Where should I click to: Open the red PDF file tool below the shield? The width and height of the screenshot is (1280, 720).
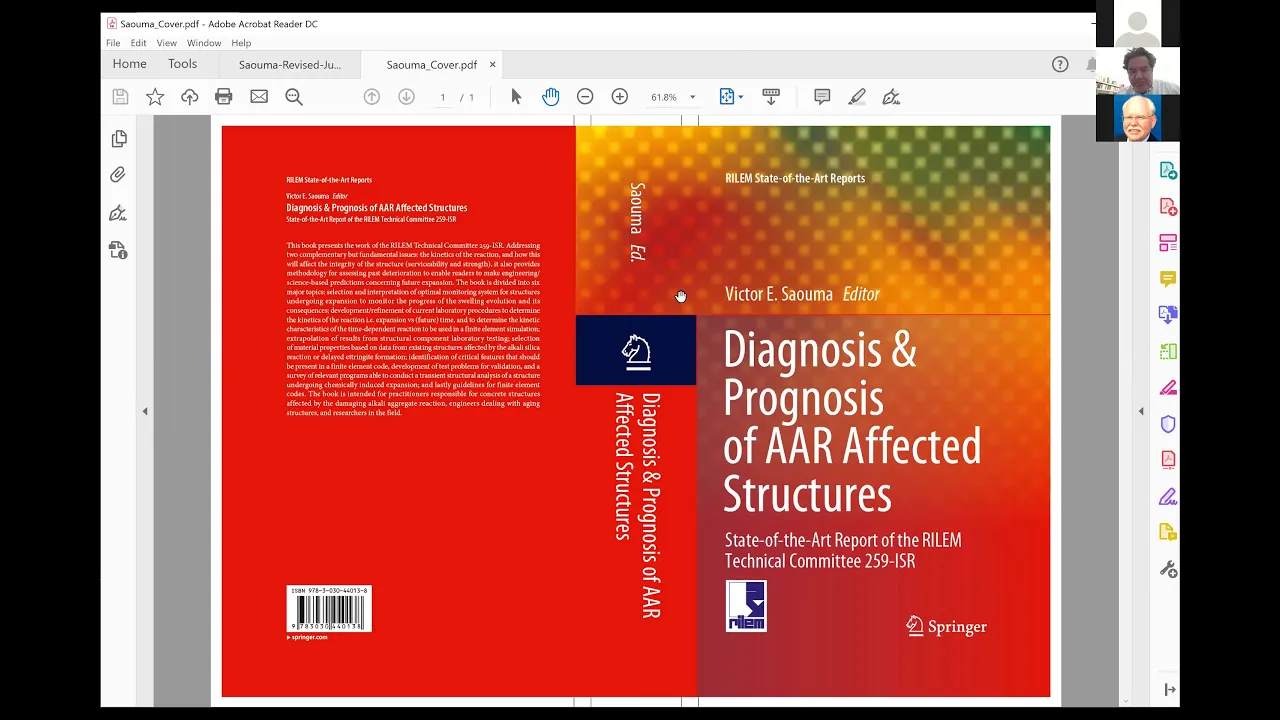click(x=1168, y=460)
